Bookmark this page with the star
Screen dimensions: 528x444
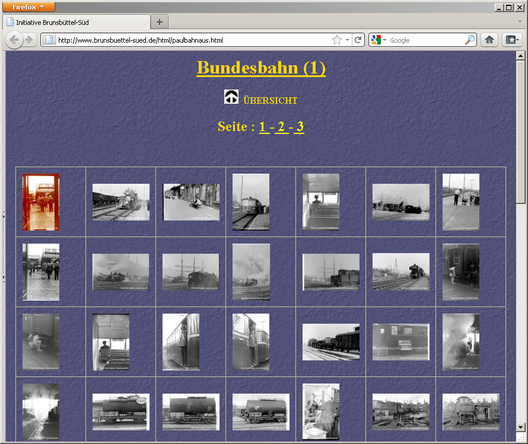(x=337, y=40)
